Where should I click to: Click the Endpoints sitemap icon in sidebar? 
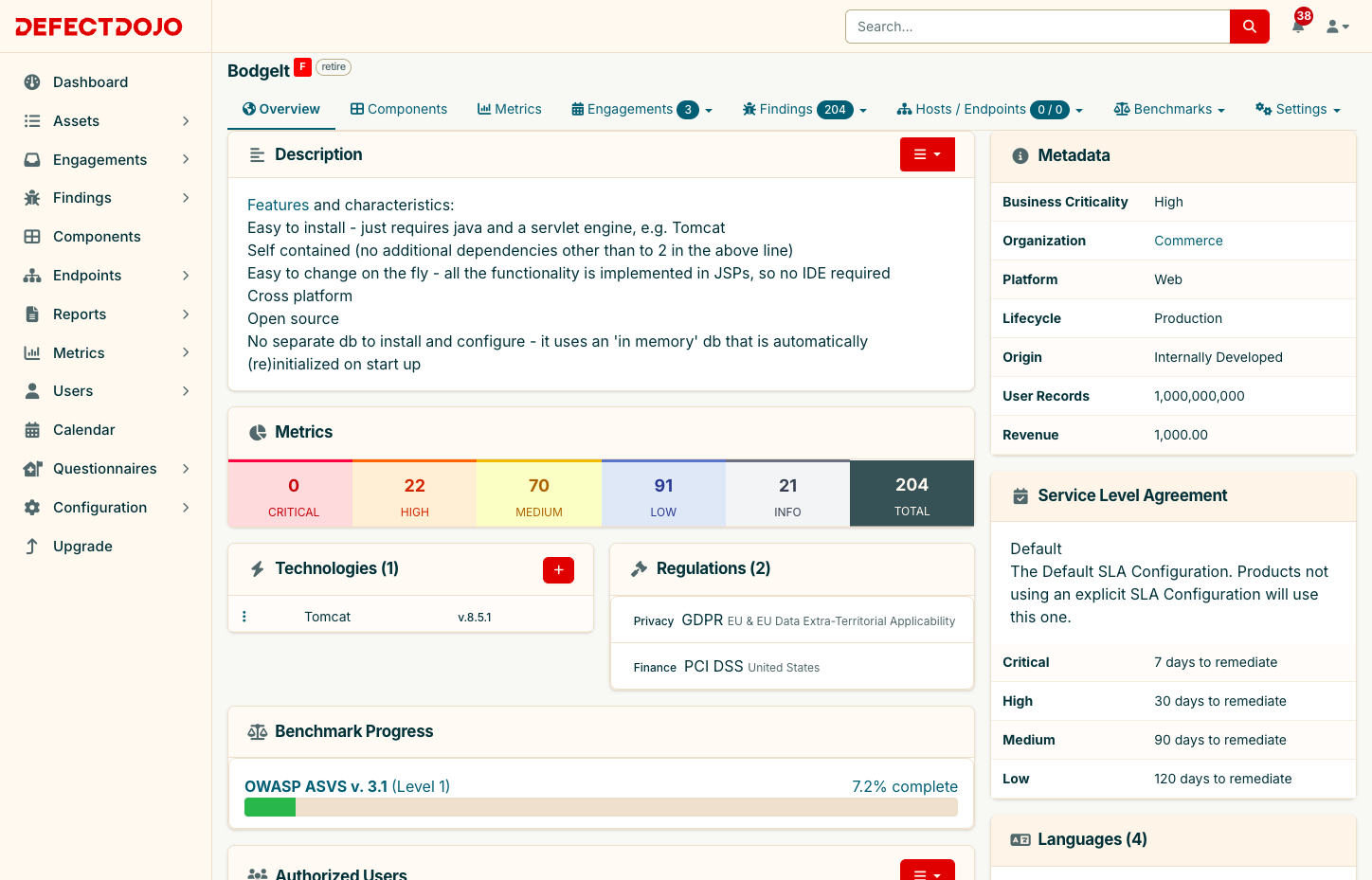pos(32,276)
